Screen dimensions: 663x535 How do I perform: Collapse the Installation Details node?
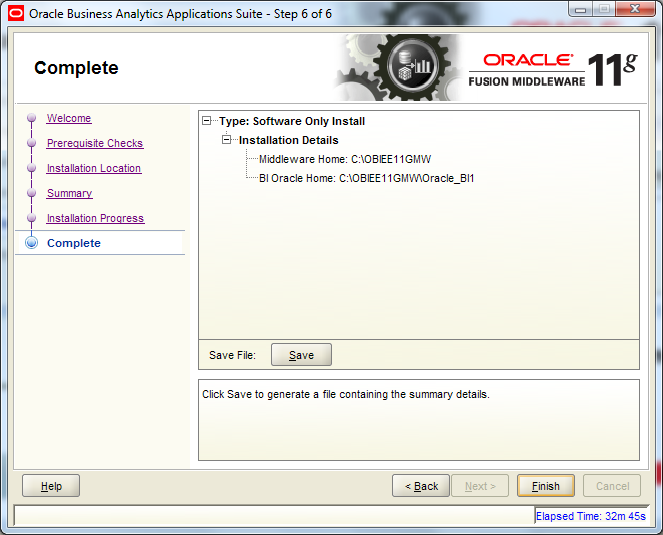(227, 140)
